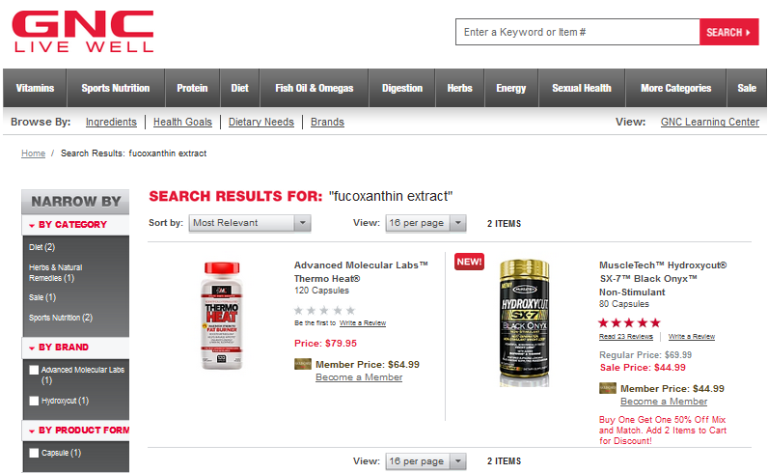The height and width of the screenshot is (473, 768).
Task: Open the Sports Nutrition menu
Action: coord(116,88)
